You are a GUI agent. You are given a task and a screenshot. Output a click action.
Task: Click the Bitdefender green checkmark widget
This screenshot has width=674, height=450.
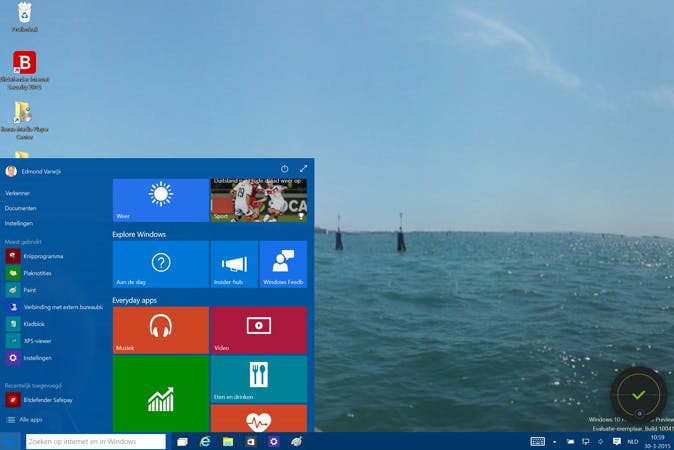[x=639, y=394]
